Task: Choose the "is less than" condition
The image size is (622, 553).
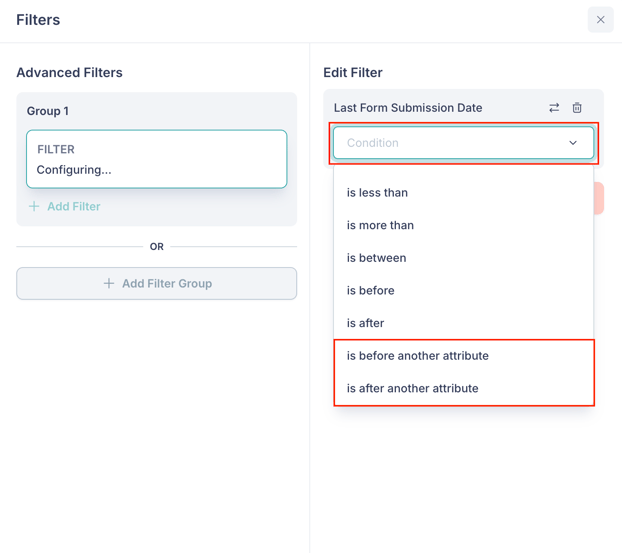Action: point(377,193)
